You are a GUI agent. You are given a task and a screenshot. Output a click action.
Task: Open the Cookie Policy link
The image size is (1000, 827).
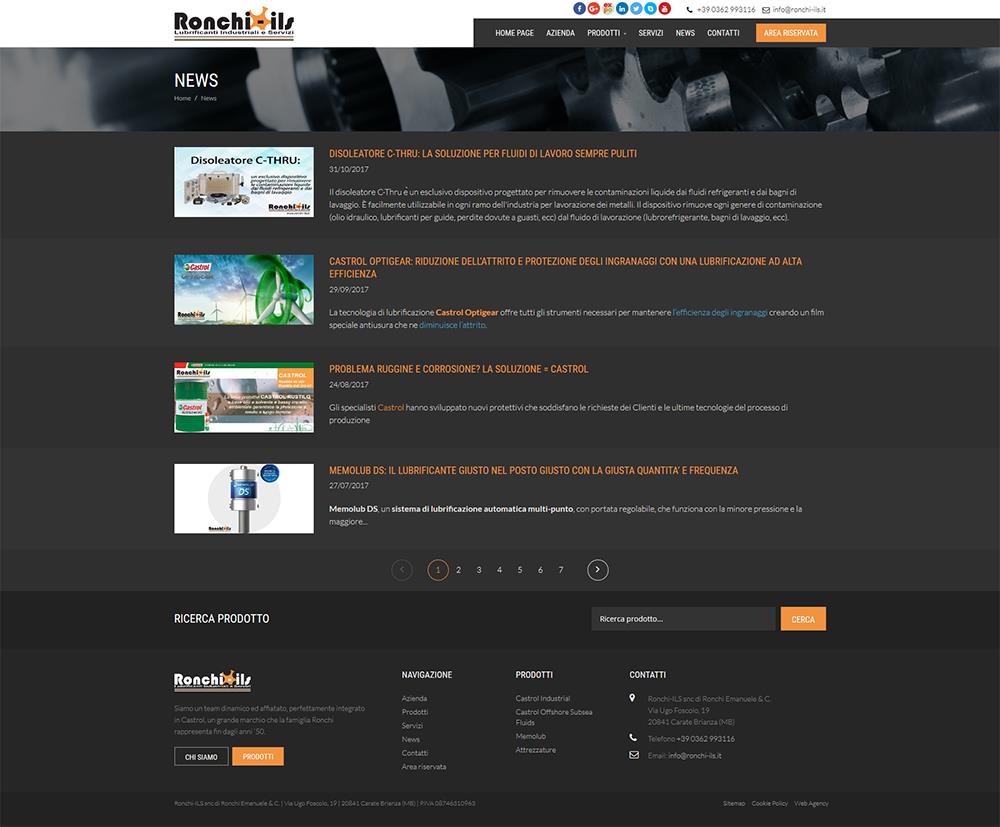coord(770,803)
